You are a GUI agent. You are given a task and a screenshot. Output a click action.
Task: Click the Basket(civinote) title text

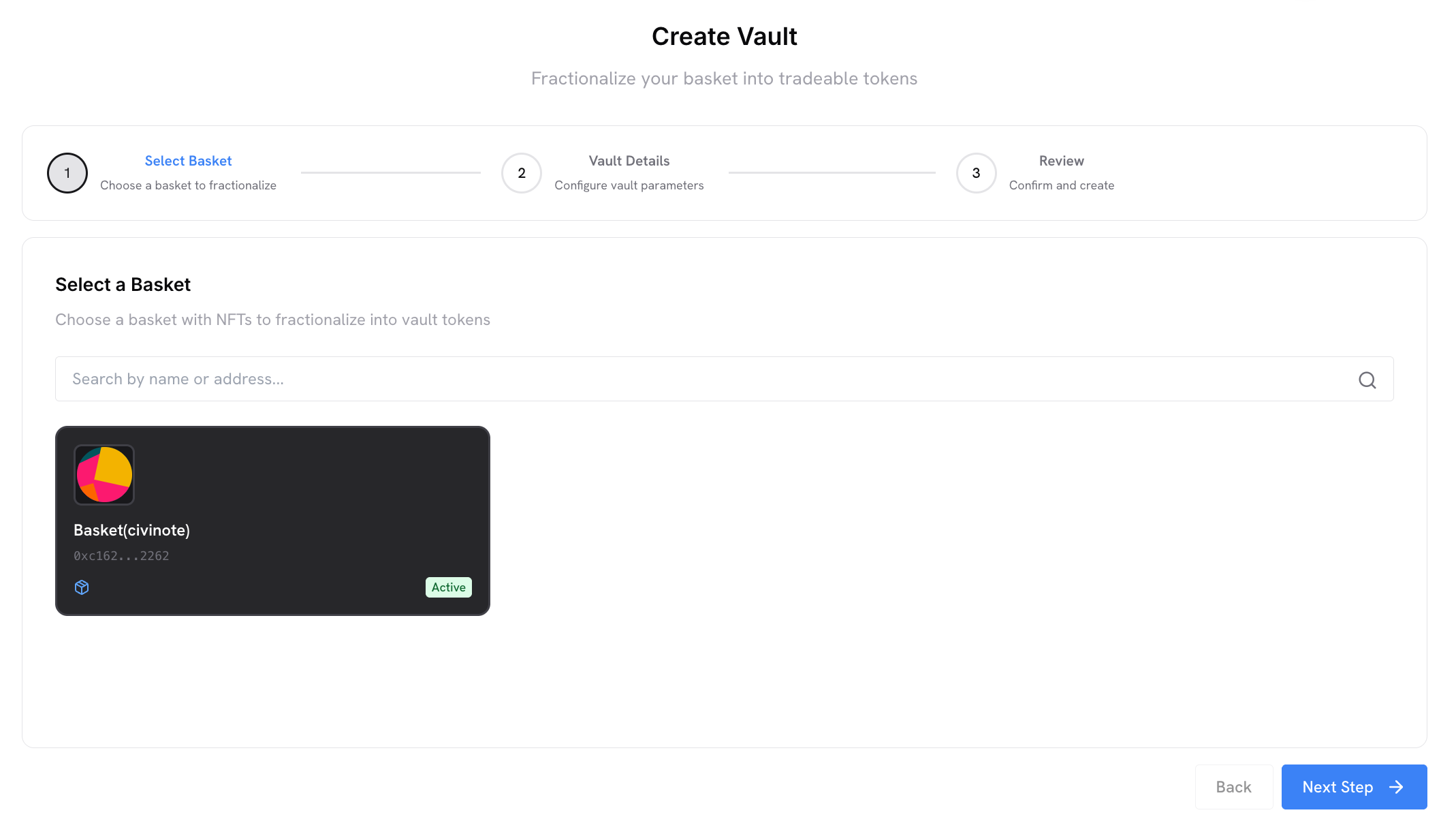tap(131, 530)
